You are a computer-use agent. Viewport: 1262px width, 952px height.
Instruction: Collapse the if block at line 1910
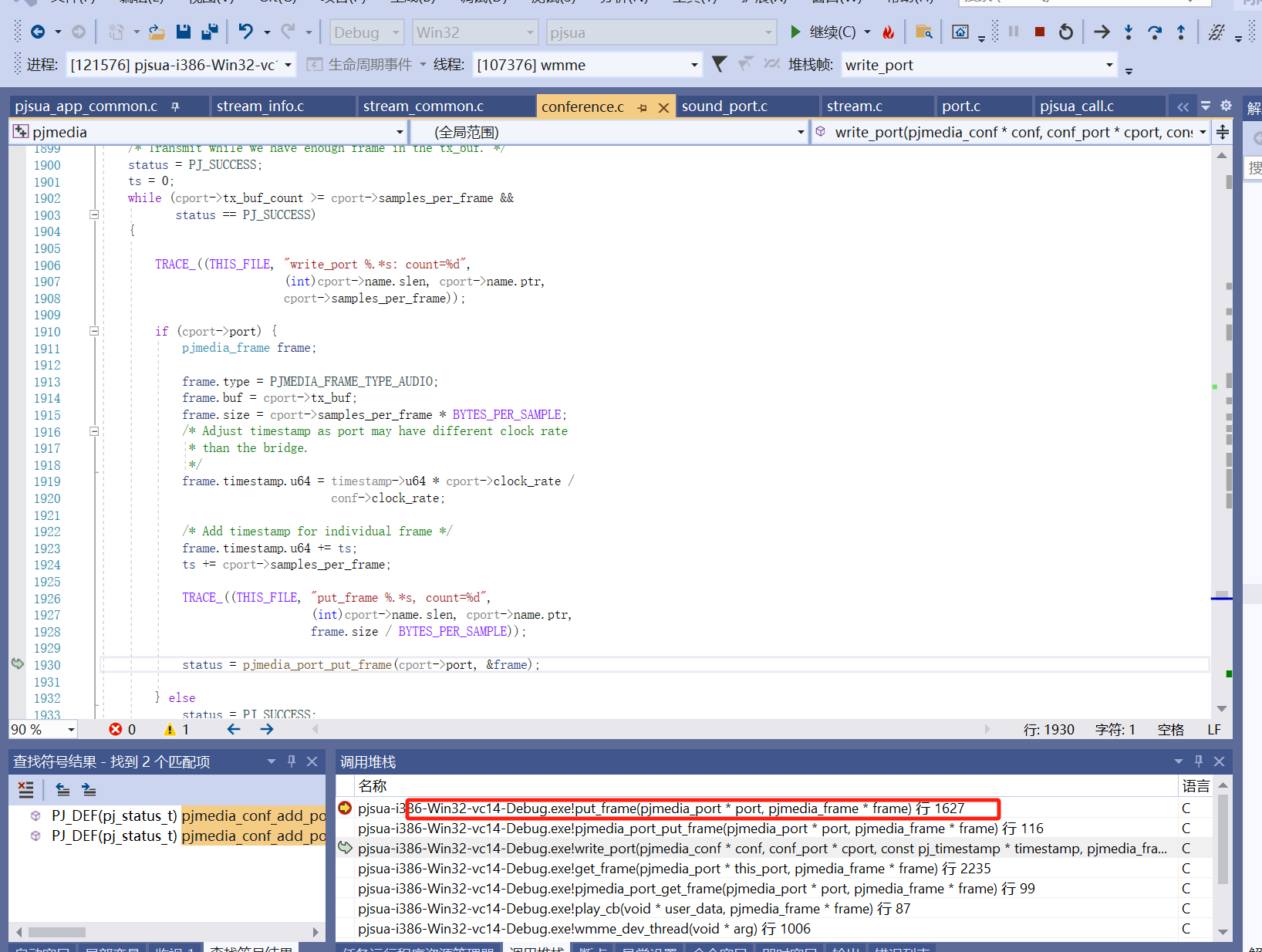94,331
